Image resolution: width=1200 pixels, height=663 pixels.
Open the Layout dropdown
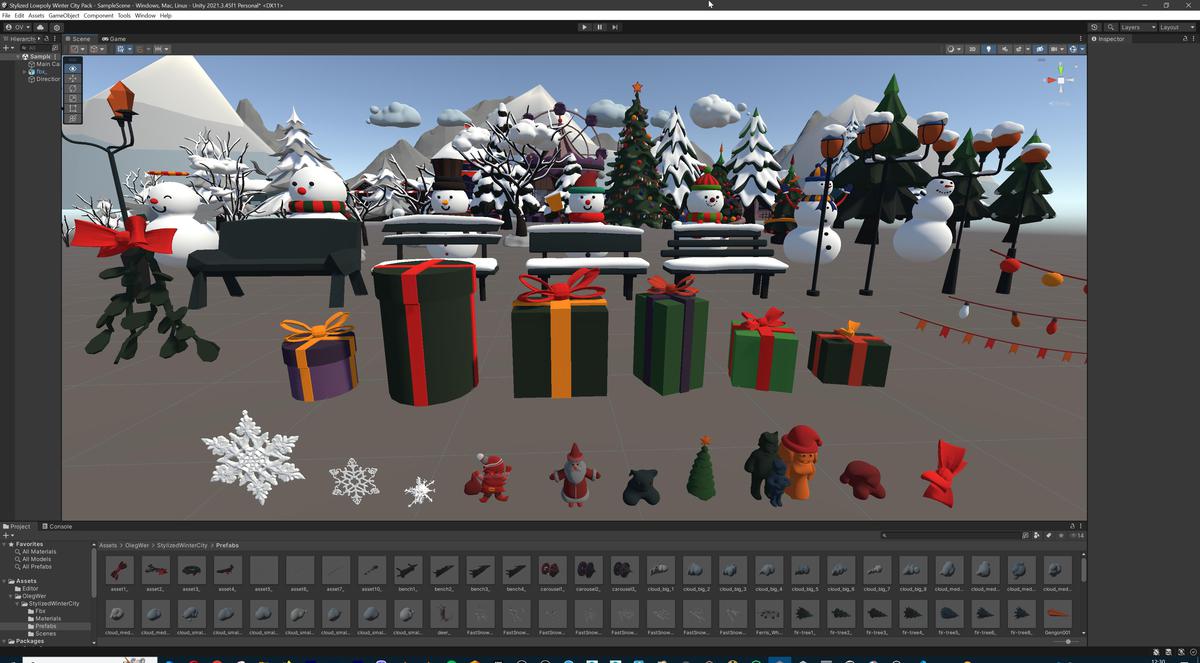[x=1177, y=27]
